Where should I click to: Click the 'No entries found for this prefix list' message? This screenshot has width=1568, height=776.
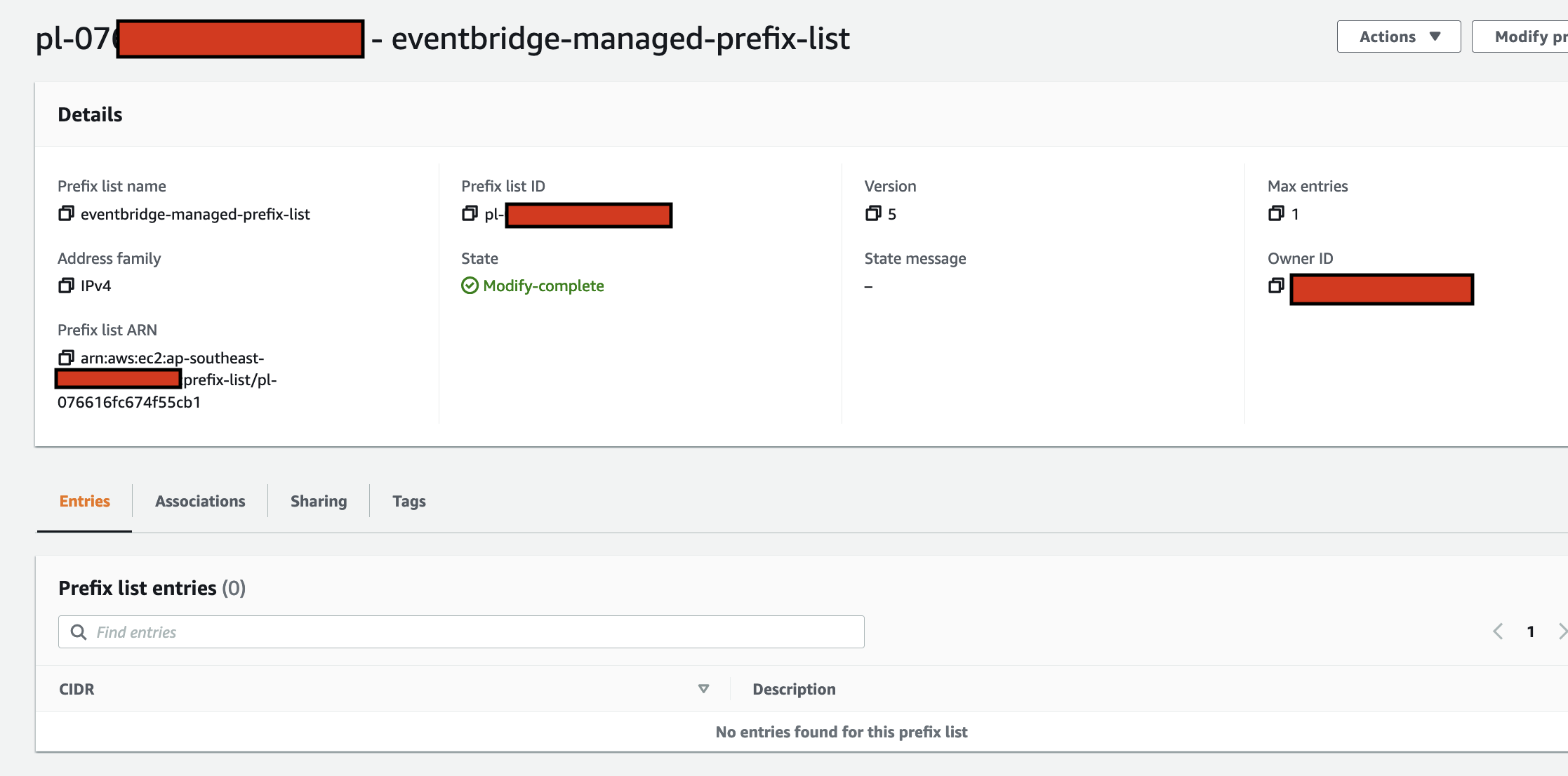coord(842,732)
